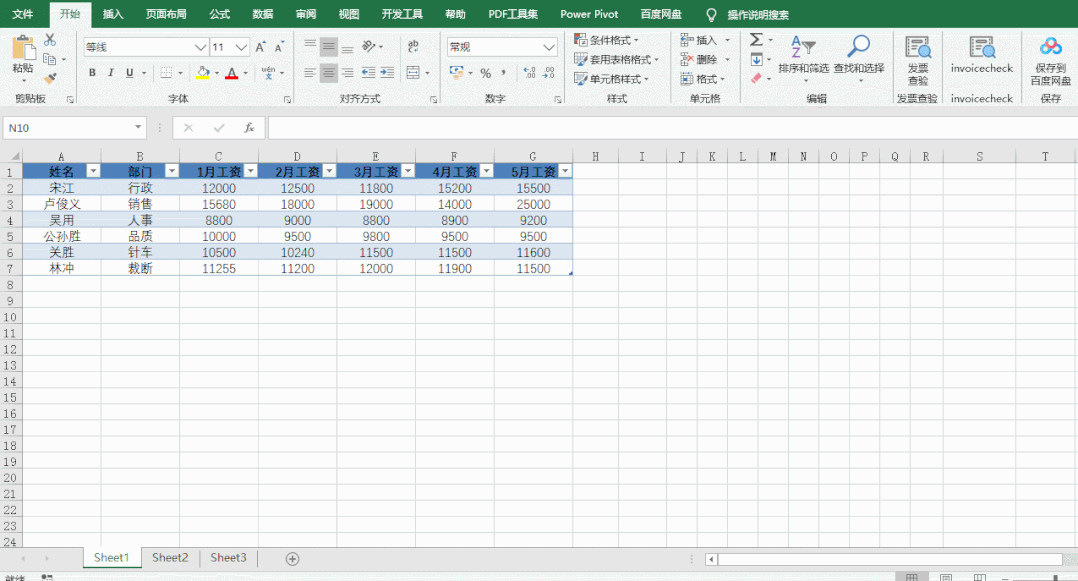The image size is (1078, 581).
Task: Click the Merge and Center icon
Action: click(413, 73)
